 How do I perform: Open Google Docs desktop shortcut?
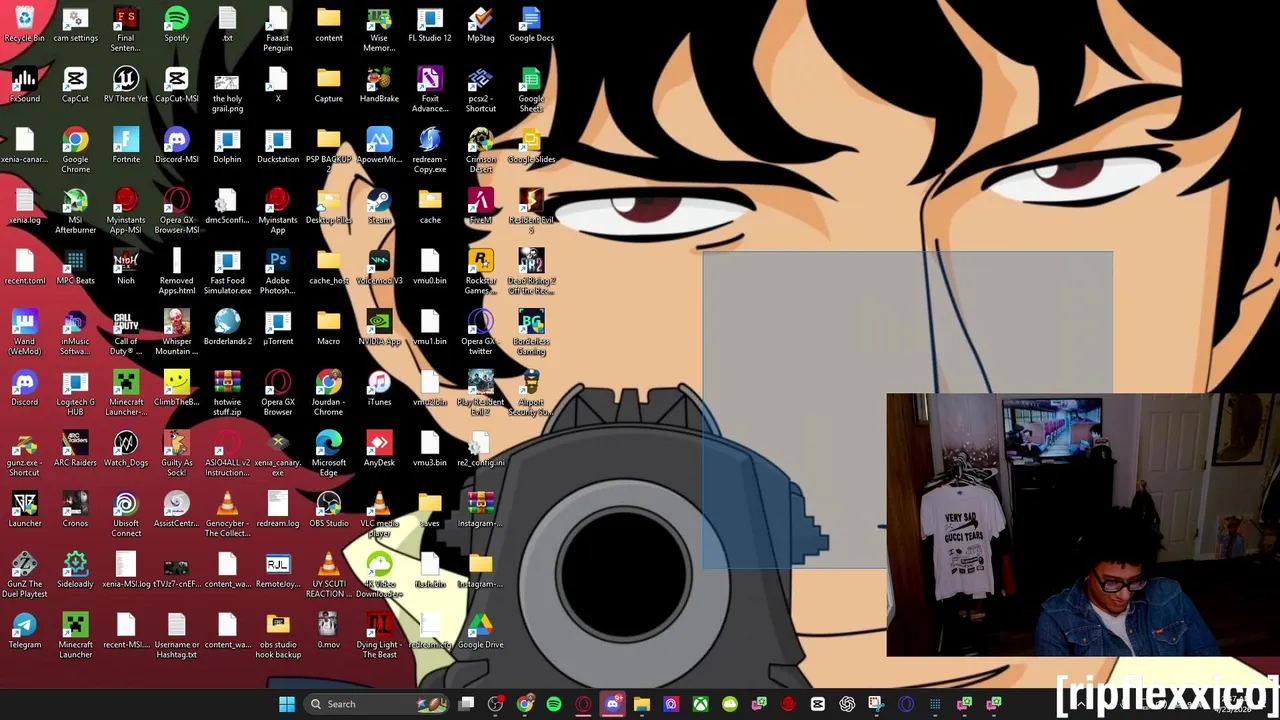coord(531,25)
